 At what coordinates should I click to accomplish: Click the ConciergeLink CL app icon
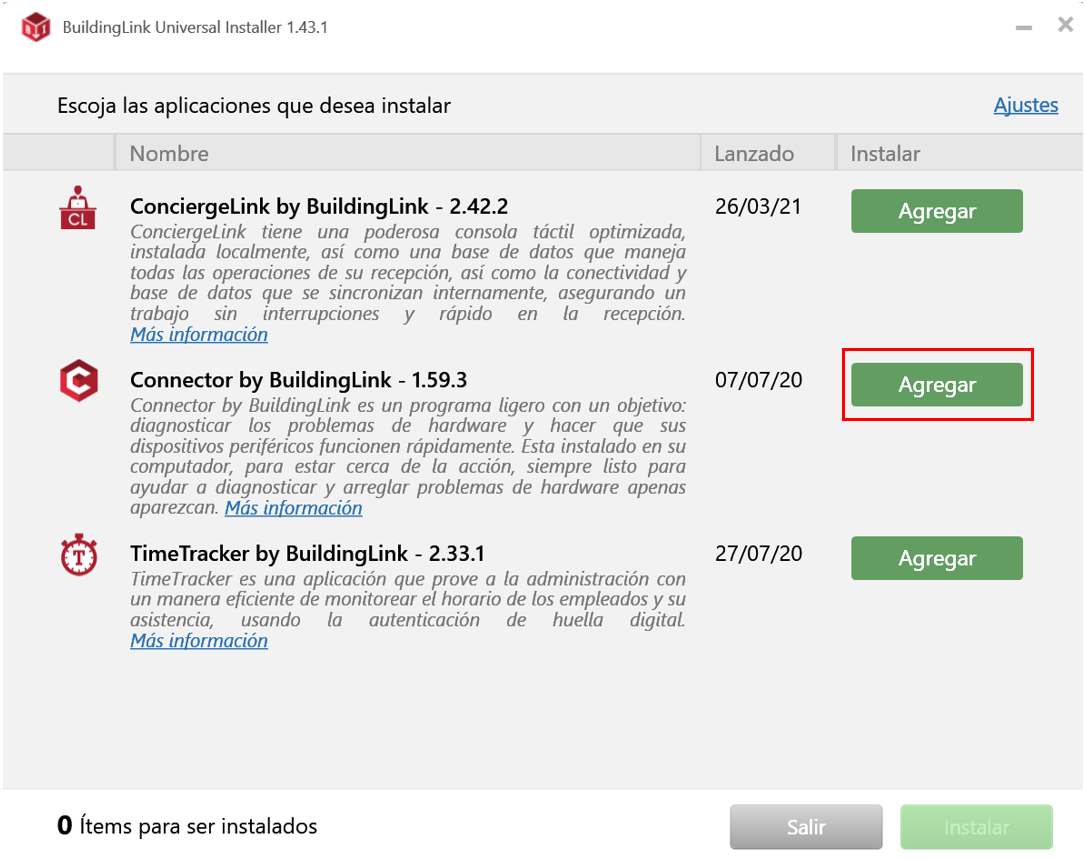78,207
